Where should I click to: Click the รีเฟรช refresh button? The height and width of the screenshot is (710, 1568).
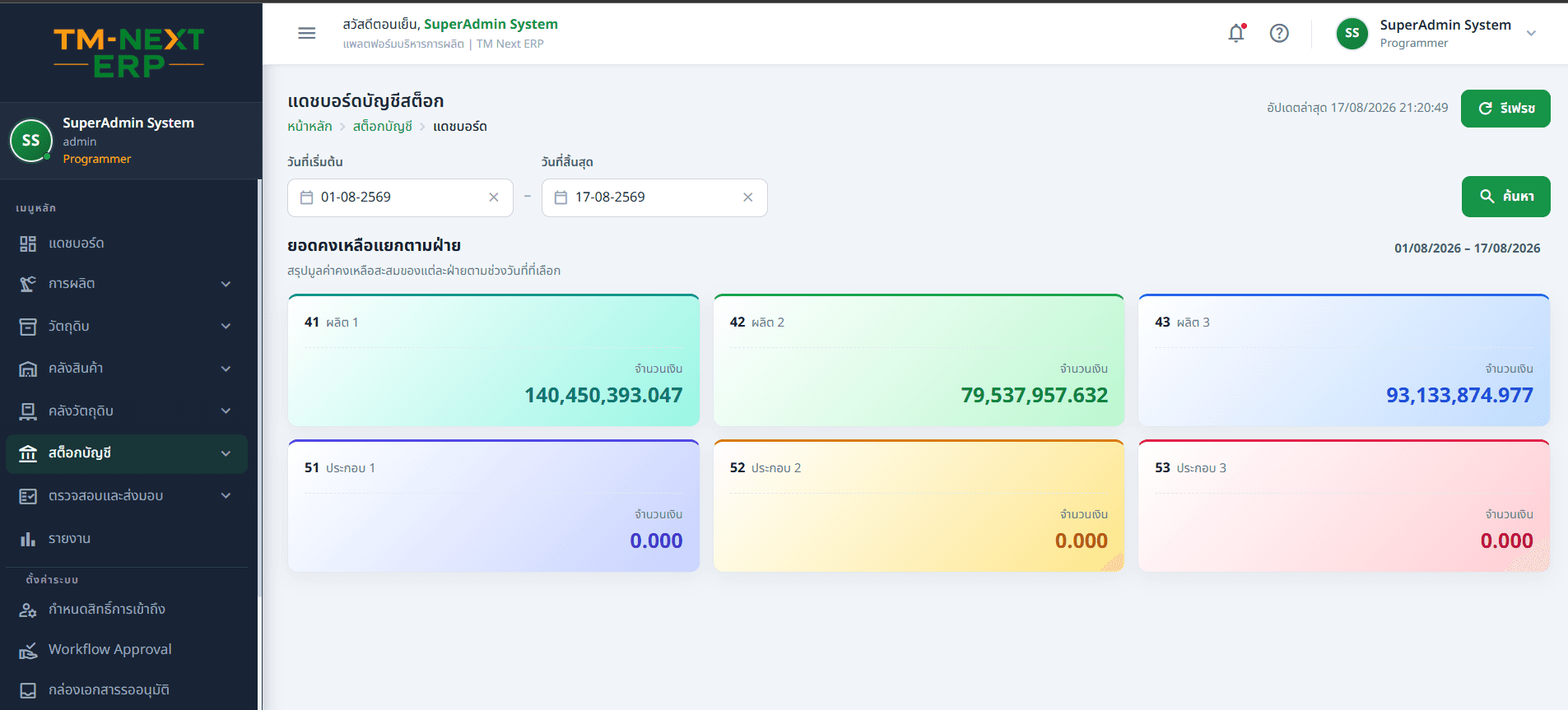click(1505, 109)
